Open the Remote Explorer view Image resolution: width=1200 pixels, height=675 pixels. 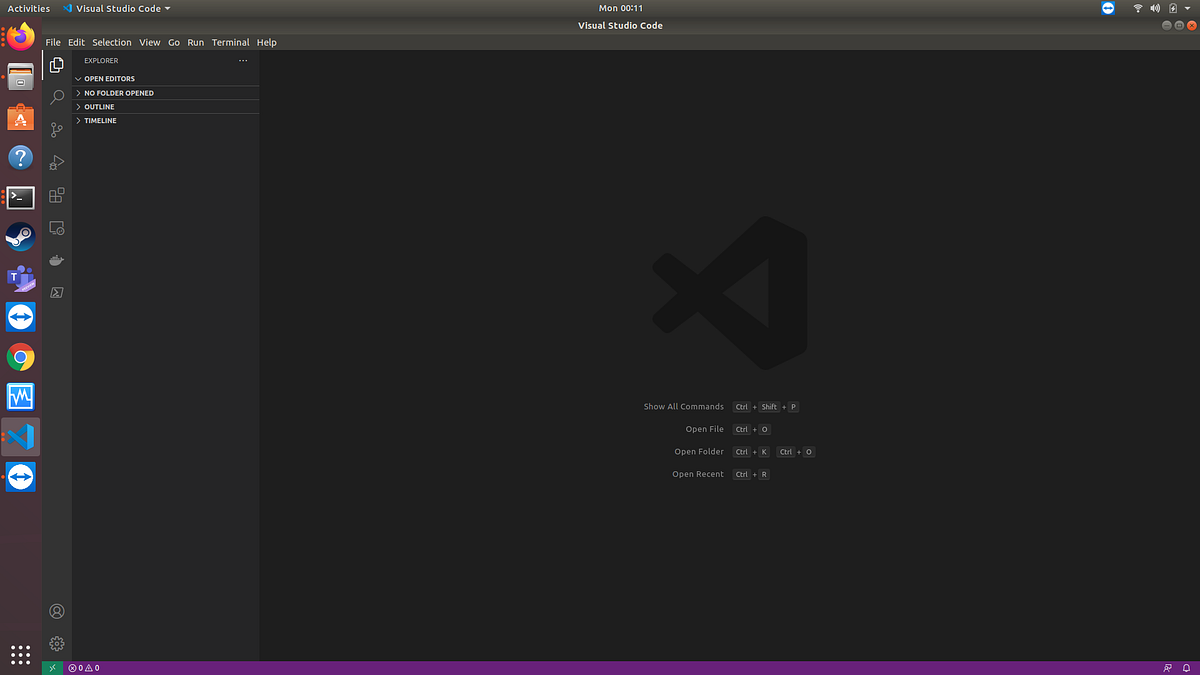pyautogui.click(x=56, y=228)
